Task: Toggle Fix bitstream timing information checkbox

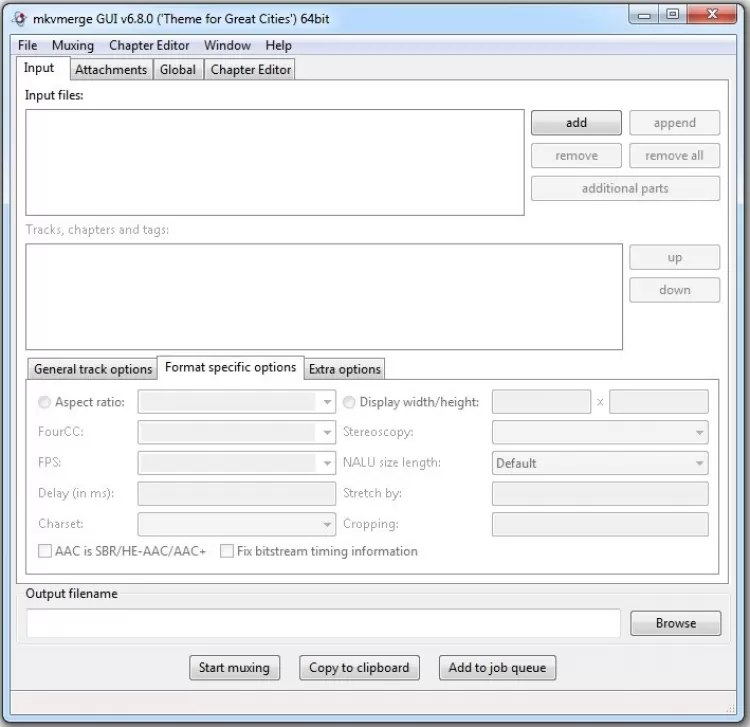Action: tap(227, 551)
